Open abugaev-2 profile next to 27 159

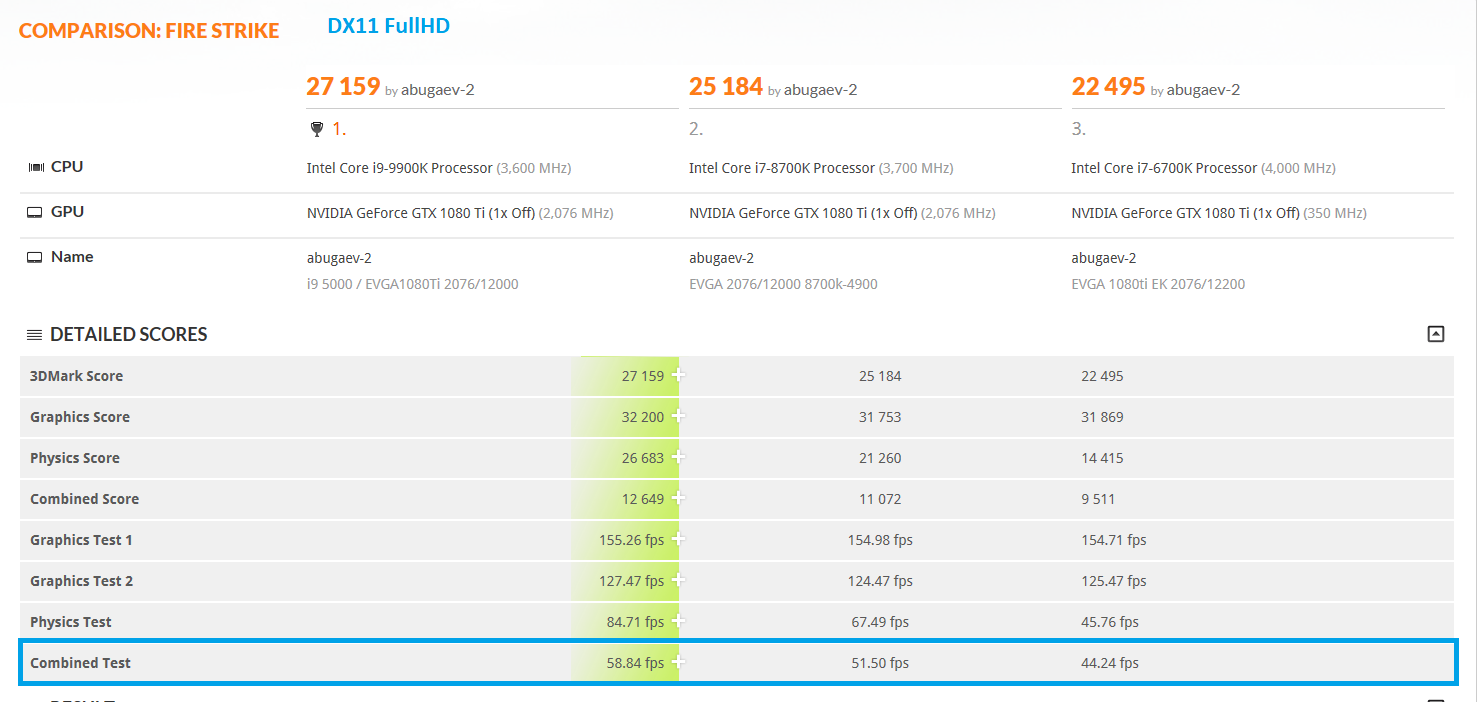point(438,90)
